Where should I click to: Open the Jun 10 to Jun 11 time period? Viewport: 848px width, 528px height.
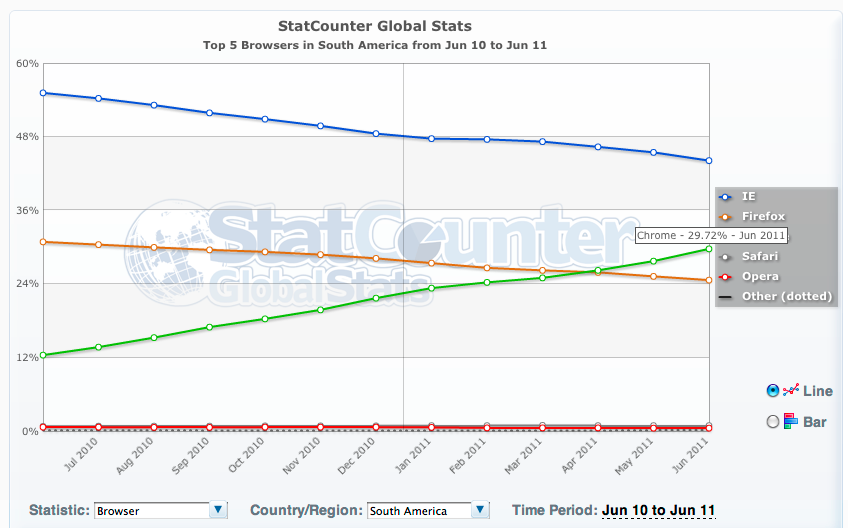click(658, 510)
